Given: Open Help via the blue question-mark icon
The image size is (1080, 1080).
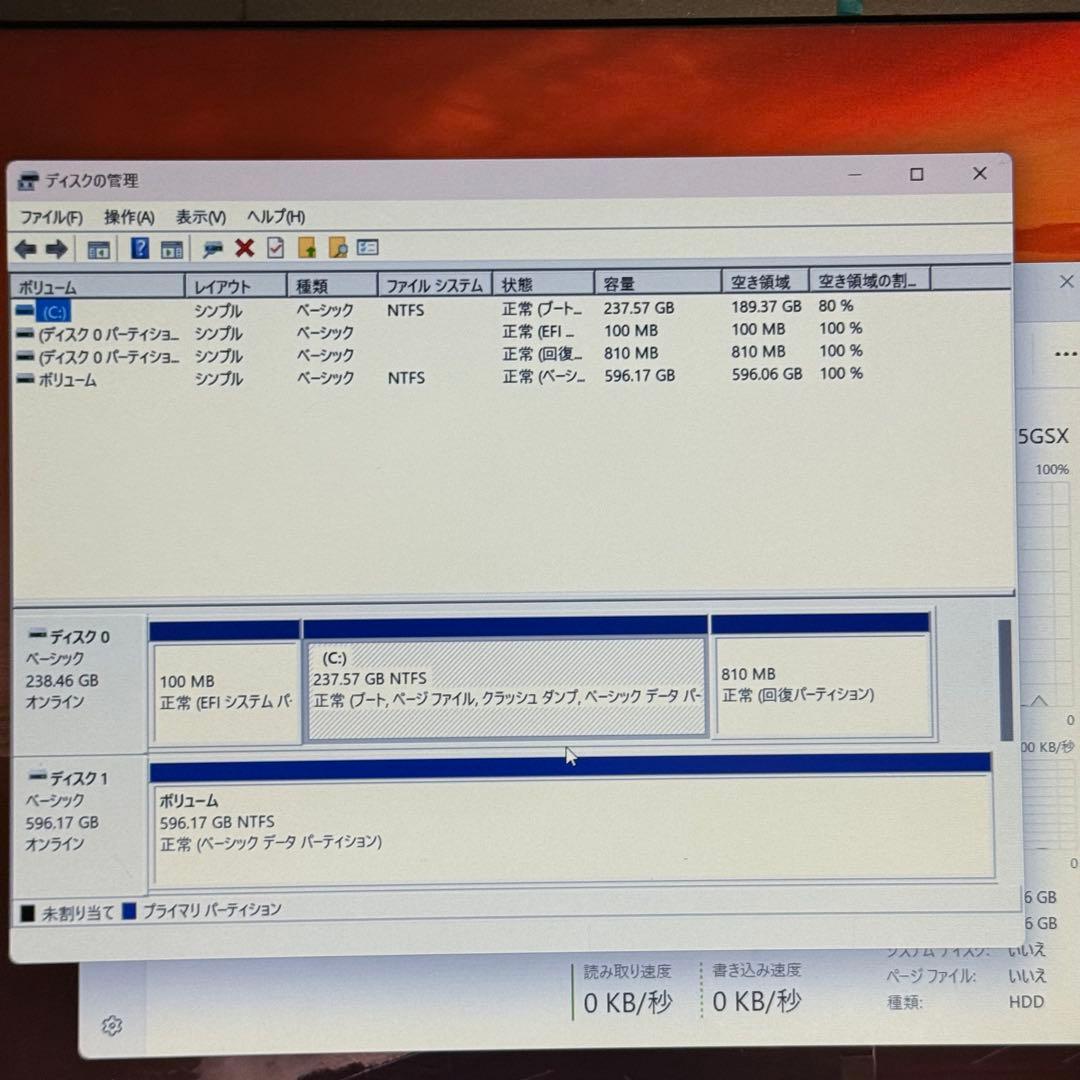Looking at the screenshot, I should 140,248.
